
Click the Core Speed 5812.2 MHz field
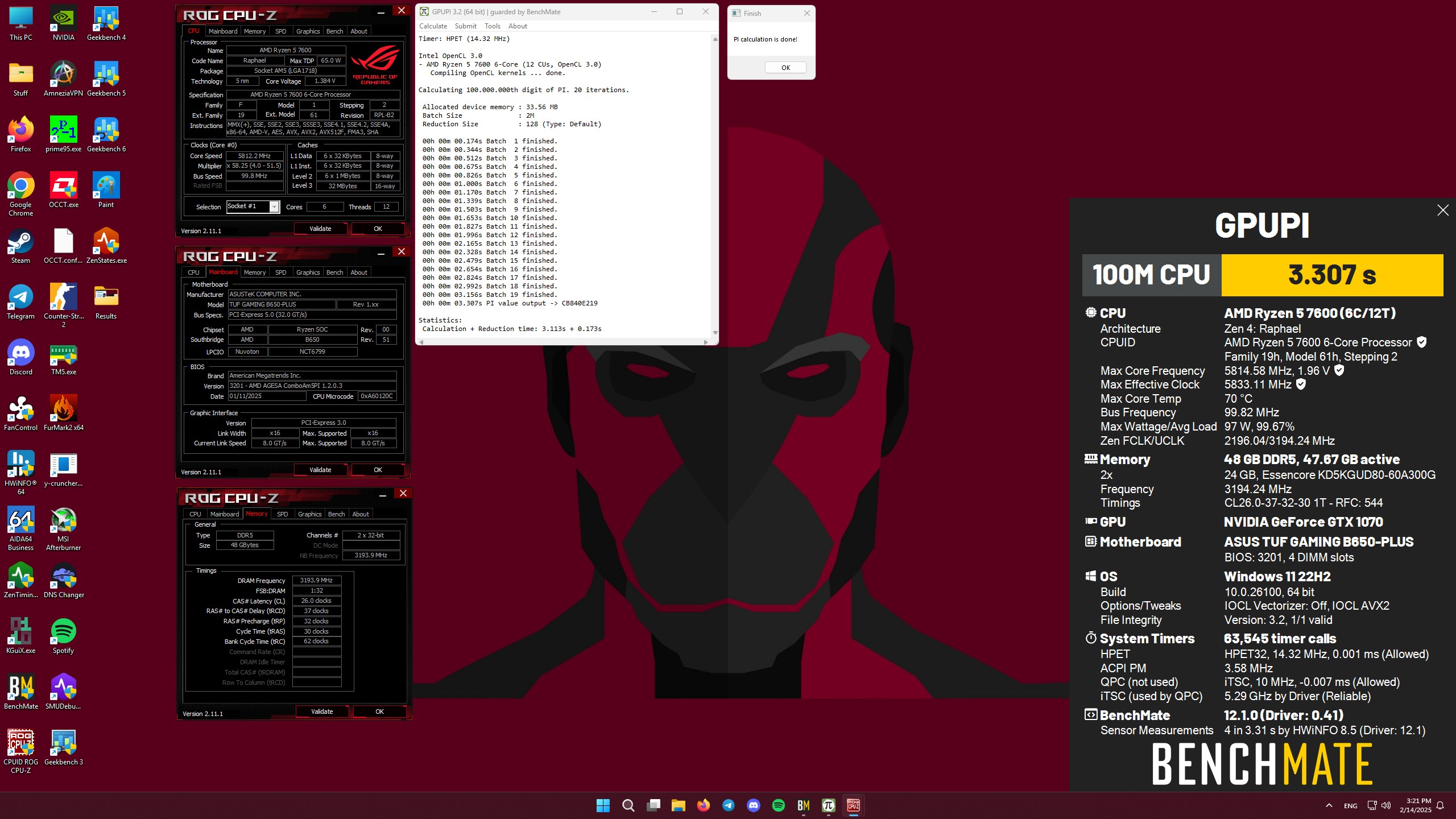254,156
